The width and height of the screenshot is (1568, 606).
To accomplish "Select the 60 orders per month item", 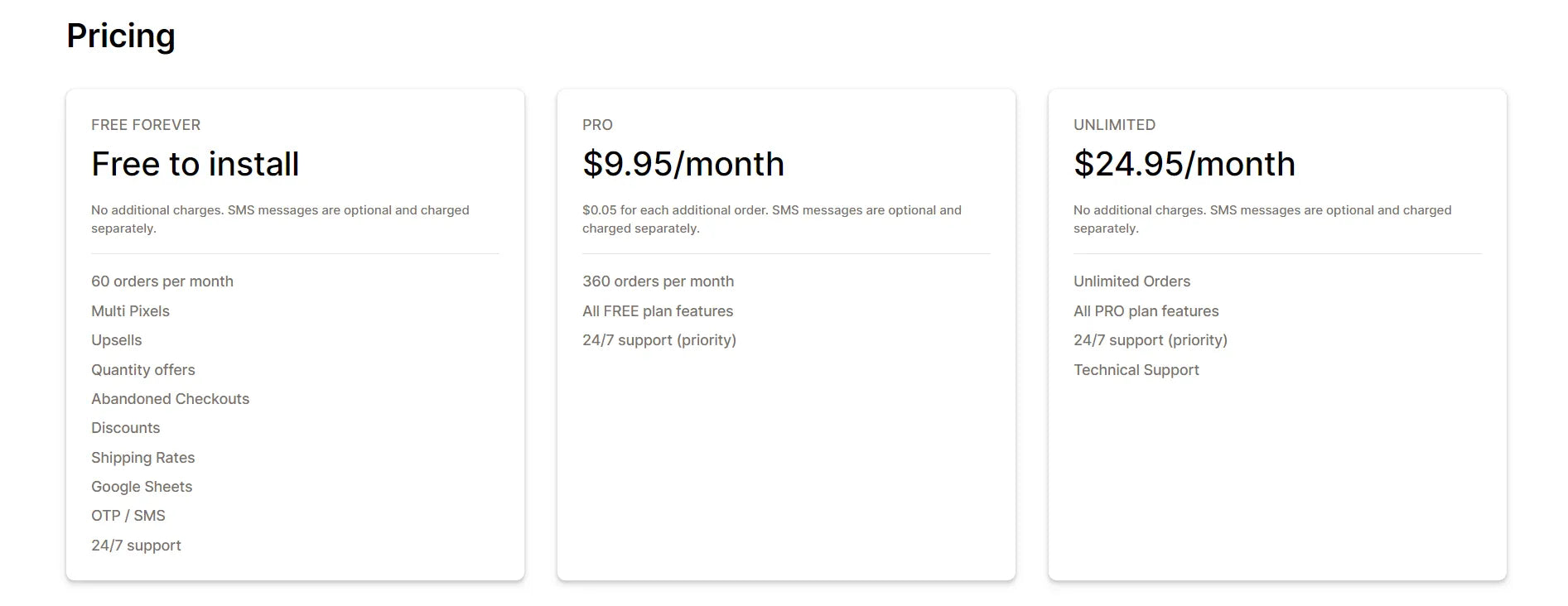I will pos(162,281).
